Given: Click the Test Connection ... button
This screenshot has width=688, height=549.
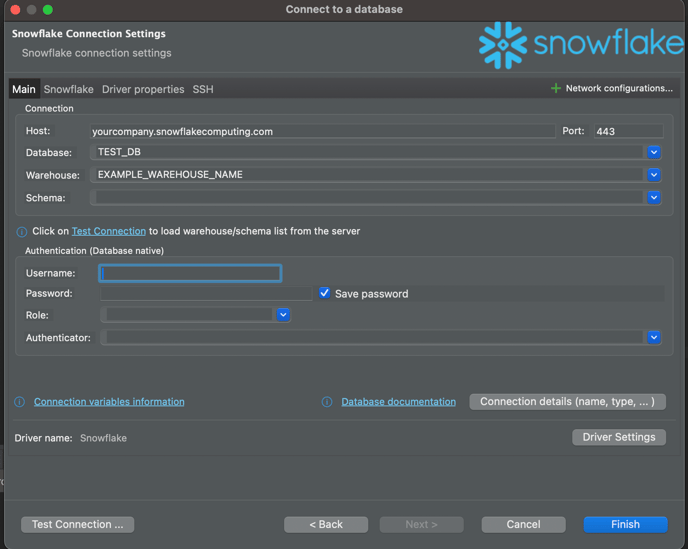Looking at the screenshot, I should pyautogui.click(x=78, y=524).
